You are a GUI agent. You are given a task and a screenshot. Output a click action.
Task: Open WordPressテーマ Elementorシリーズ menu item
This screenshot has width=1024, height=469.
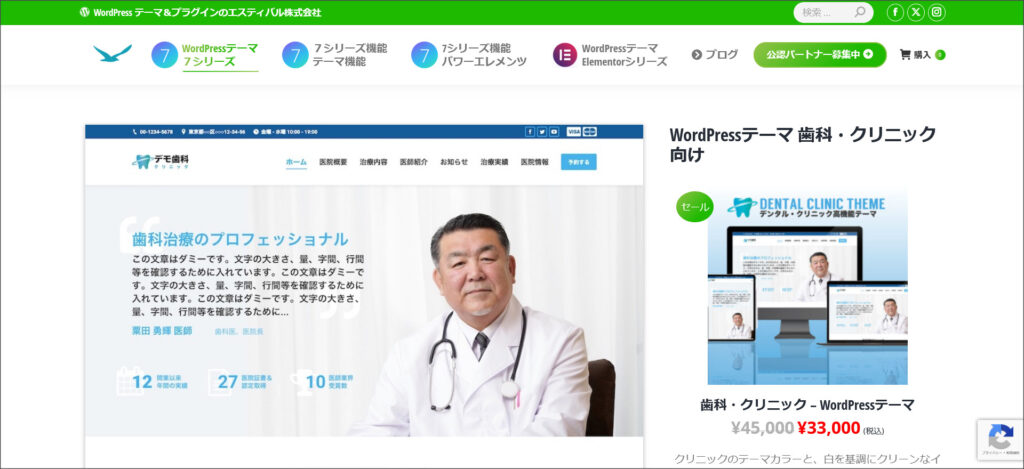[610, 55]
